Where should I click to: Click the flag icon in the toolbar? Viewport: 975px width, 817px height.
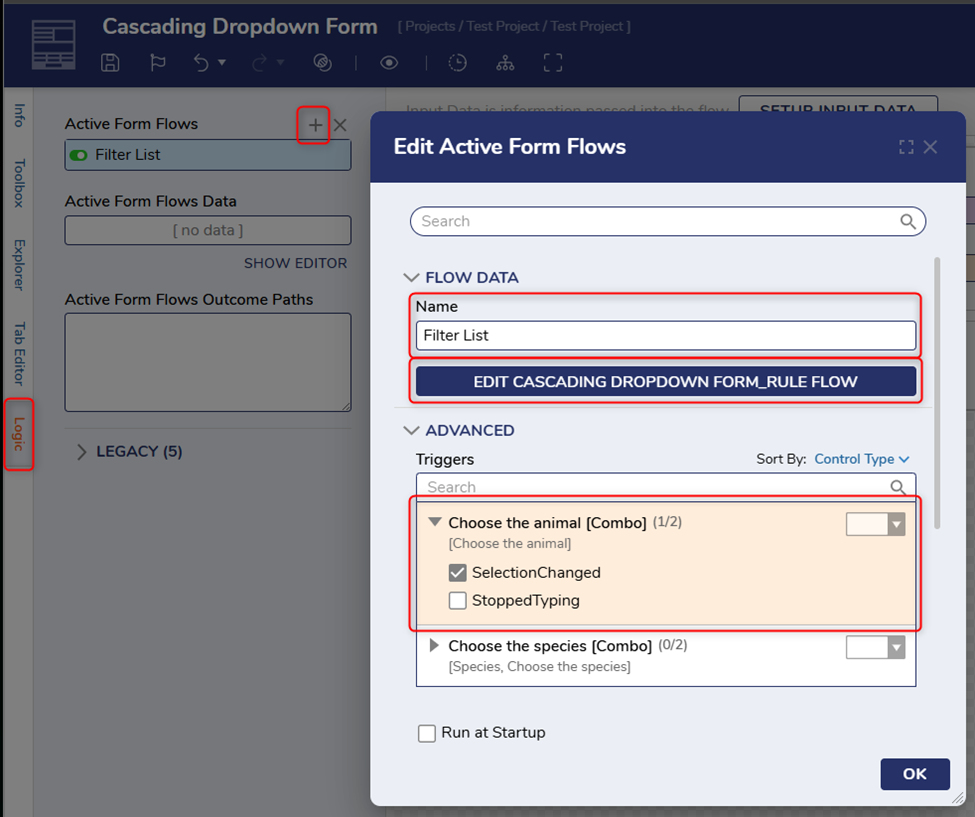[x=158, y=63]
